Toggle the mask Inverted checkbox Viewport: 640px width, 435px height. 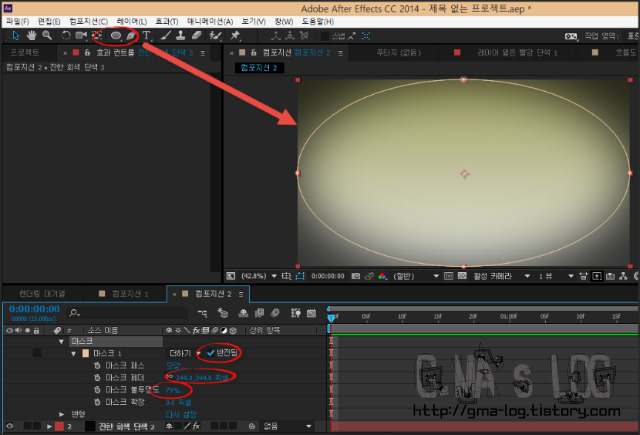211,353
